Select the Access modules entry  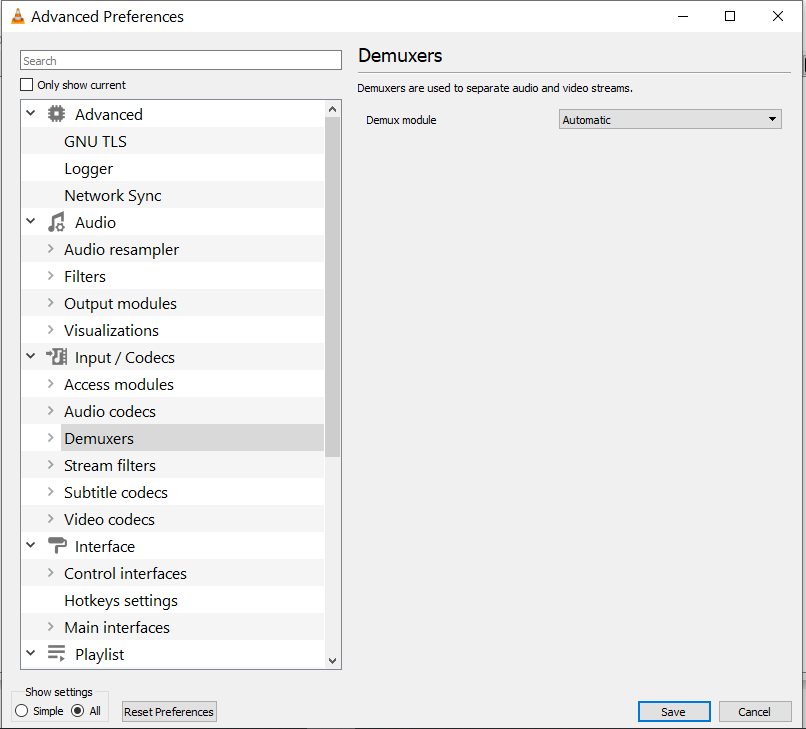119,385
